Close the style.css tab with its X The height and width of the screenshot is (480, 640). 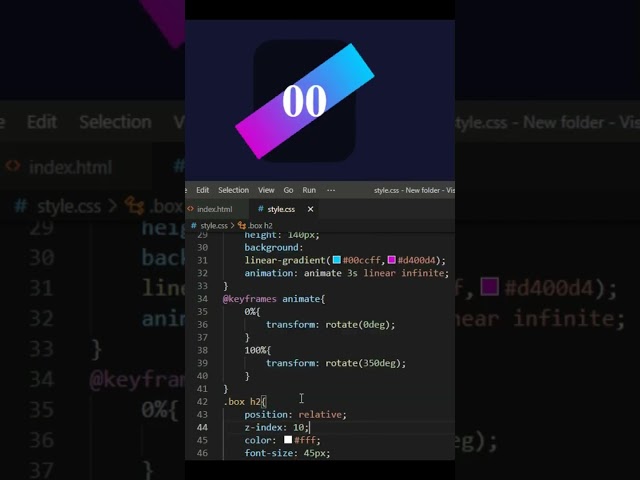310,209
